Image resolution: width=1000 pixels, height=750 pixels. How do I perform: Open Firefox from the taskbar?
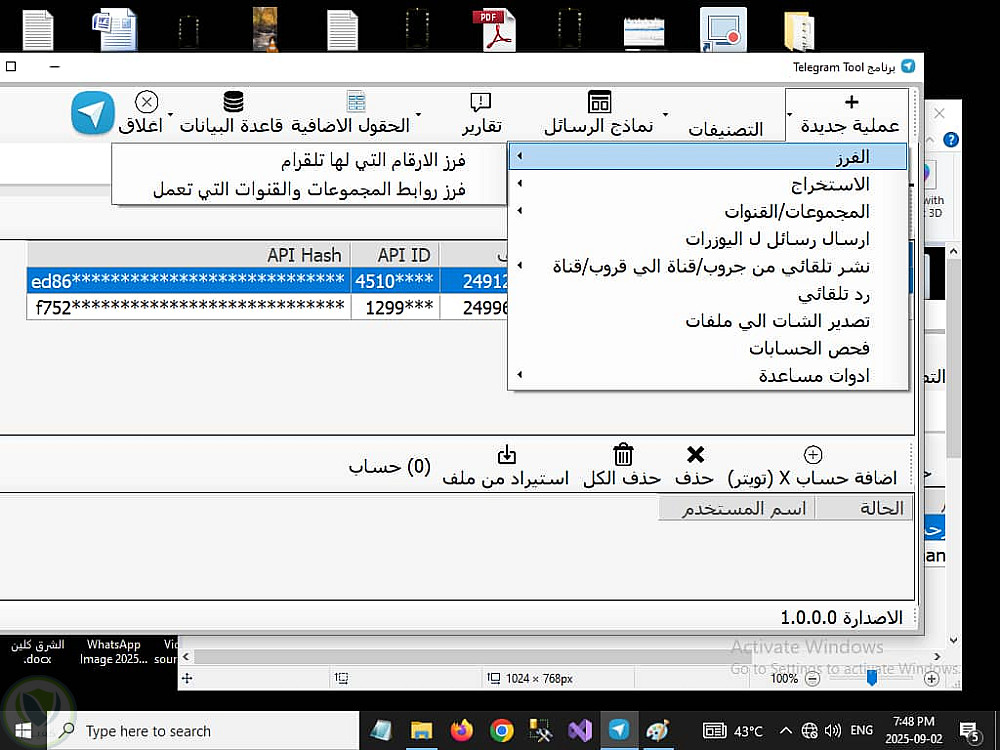point(462,731)
